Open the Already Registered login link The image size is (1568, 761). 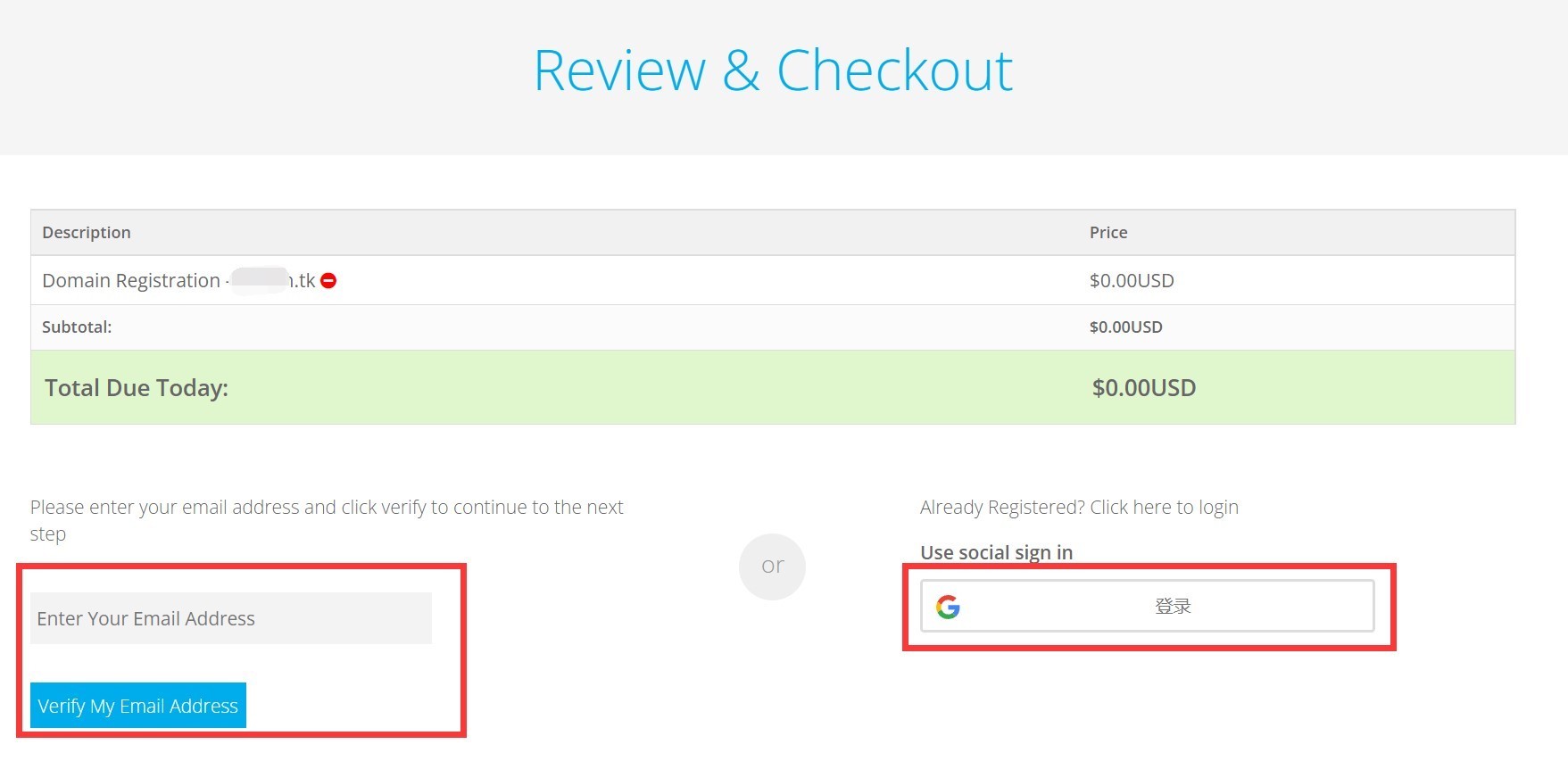tap(1079, 507)
